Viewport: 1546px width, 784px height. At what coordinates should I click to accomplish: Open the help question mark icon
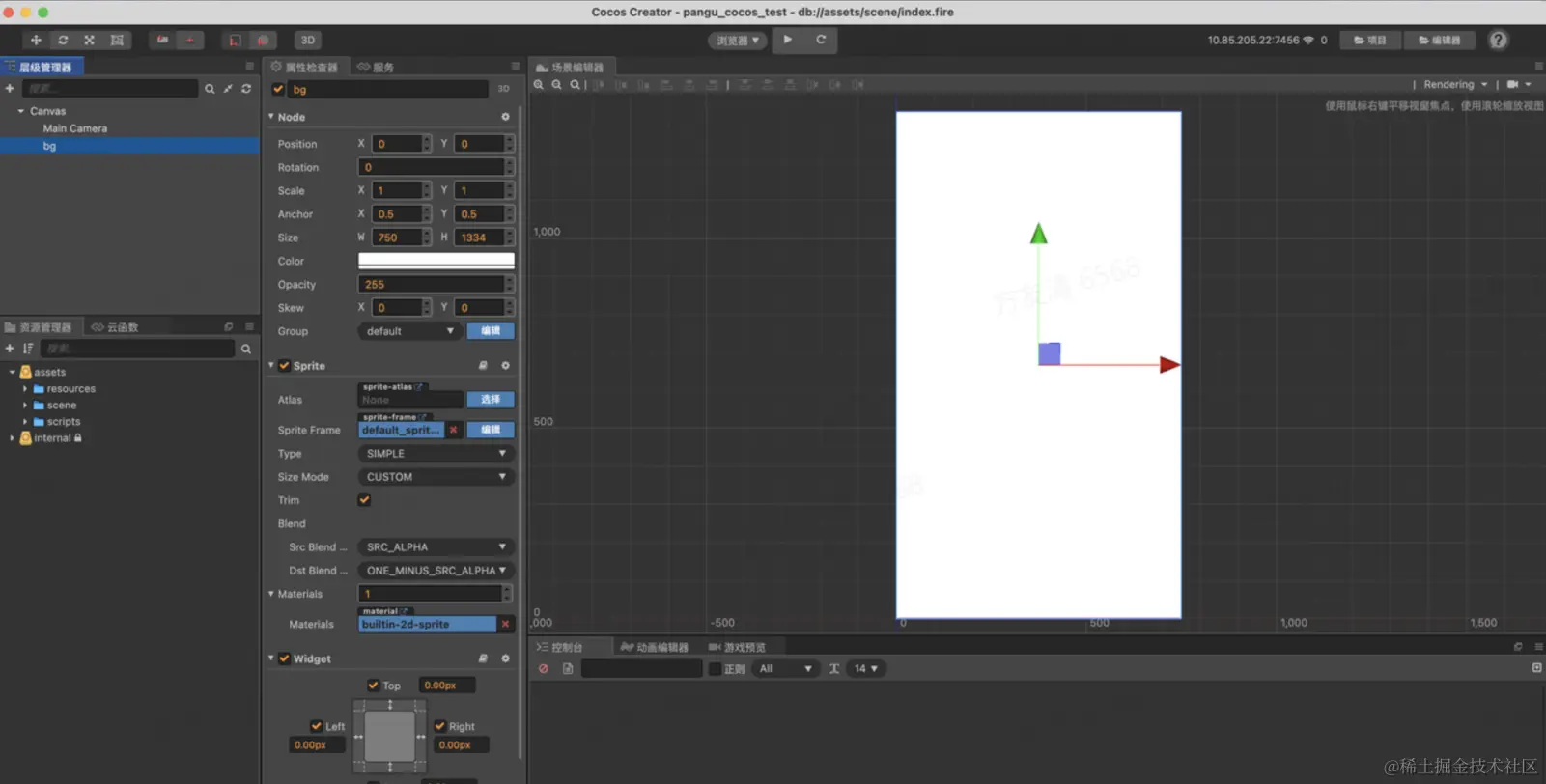1498,40
